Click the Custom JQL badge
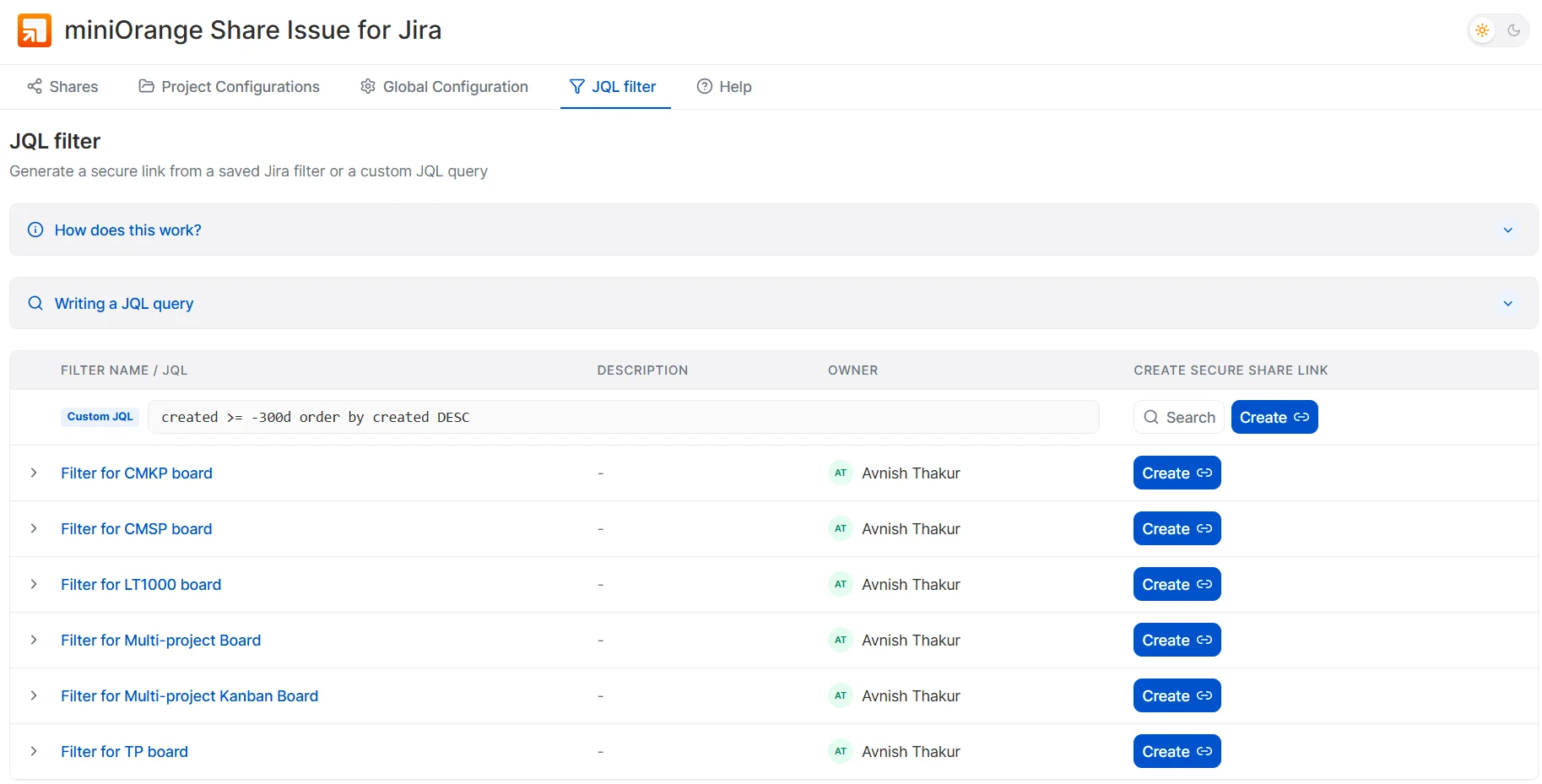Screen dimensions: 1542x784 tap(100, 417)
